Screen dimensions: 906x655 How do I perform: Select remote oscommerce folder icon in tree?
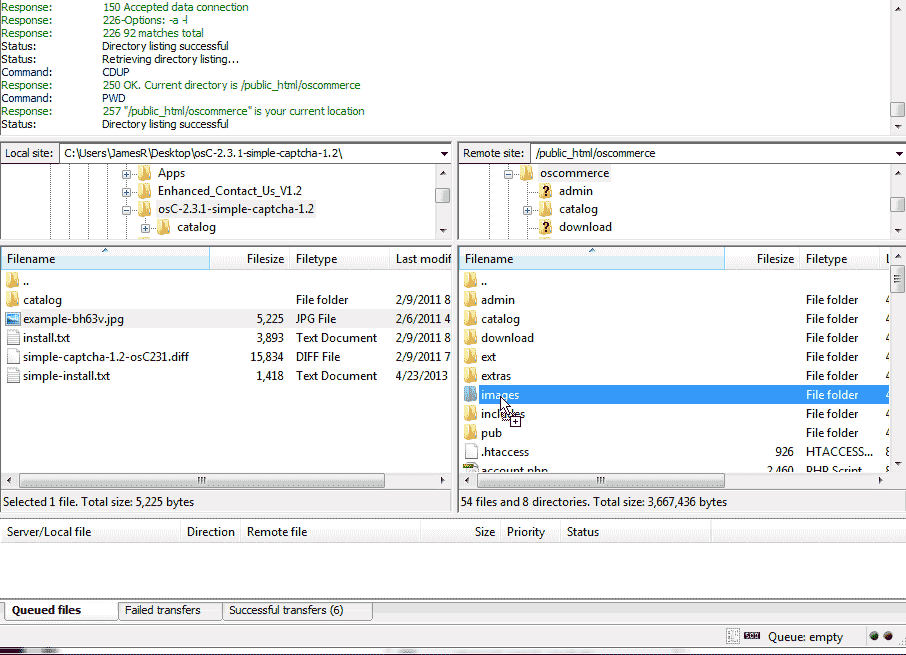coord(526,173)
